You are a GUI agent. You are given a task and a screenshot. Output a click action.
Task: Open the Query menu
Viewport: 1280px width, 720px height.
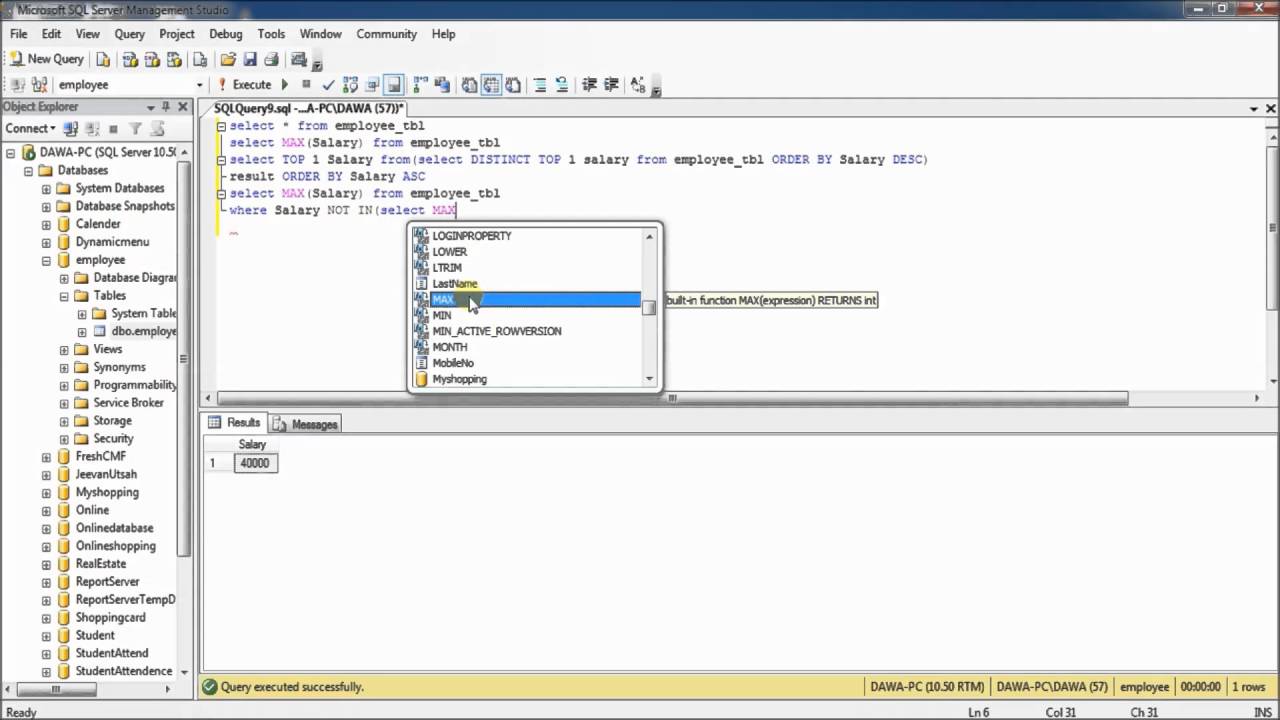point(129,34)
